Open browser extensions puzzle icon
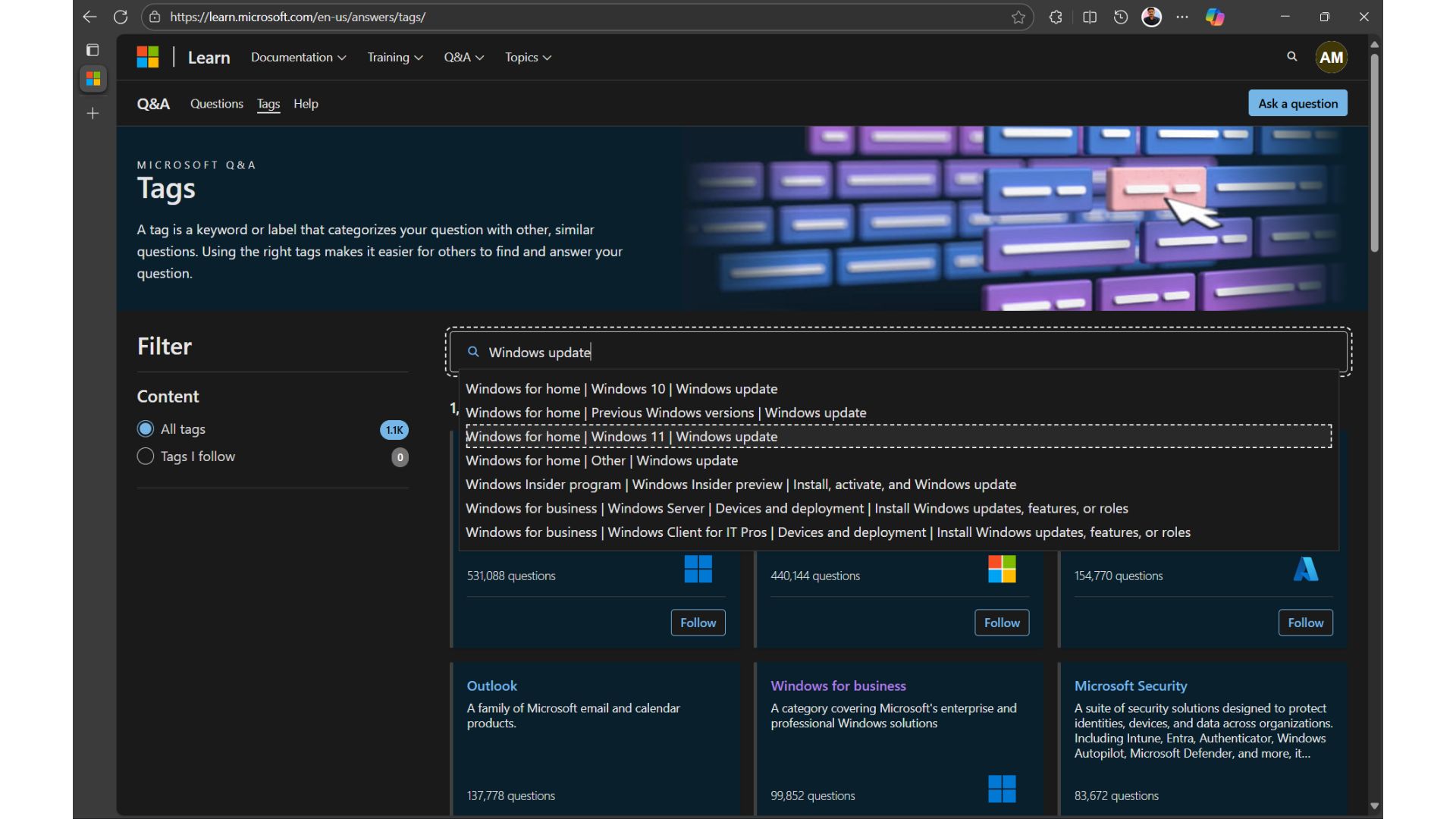Screen dimensions: 1456x819 point(1056,17)
